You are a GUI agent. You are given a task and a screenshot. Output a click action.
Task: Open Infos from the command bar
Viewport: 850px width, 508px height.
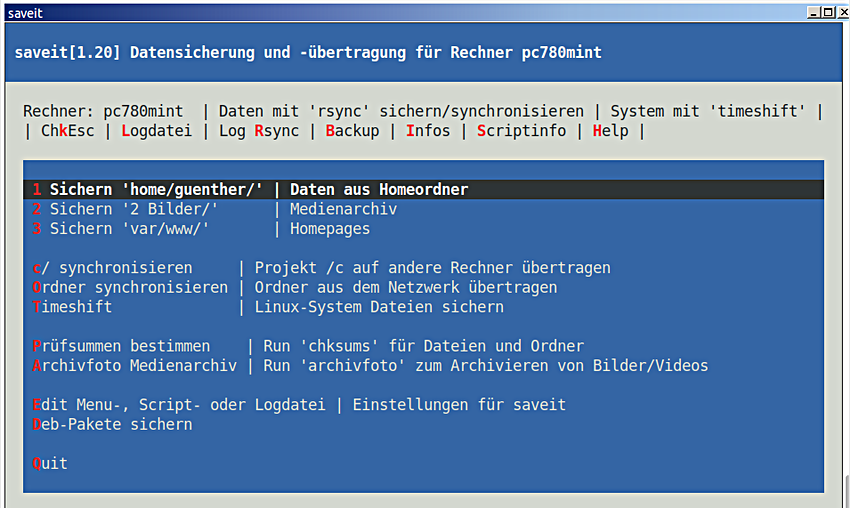tap(428, 131)
